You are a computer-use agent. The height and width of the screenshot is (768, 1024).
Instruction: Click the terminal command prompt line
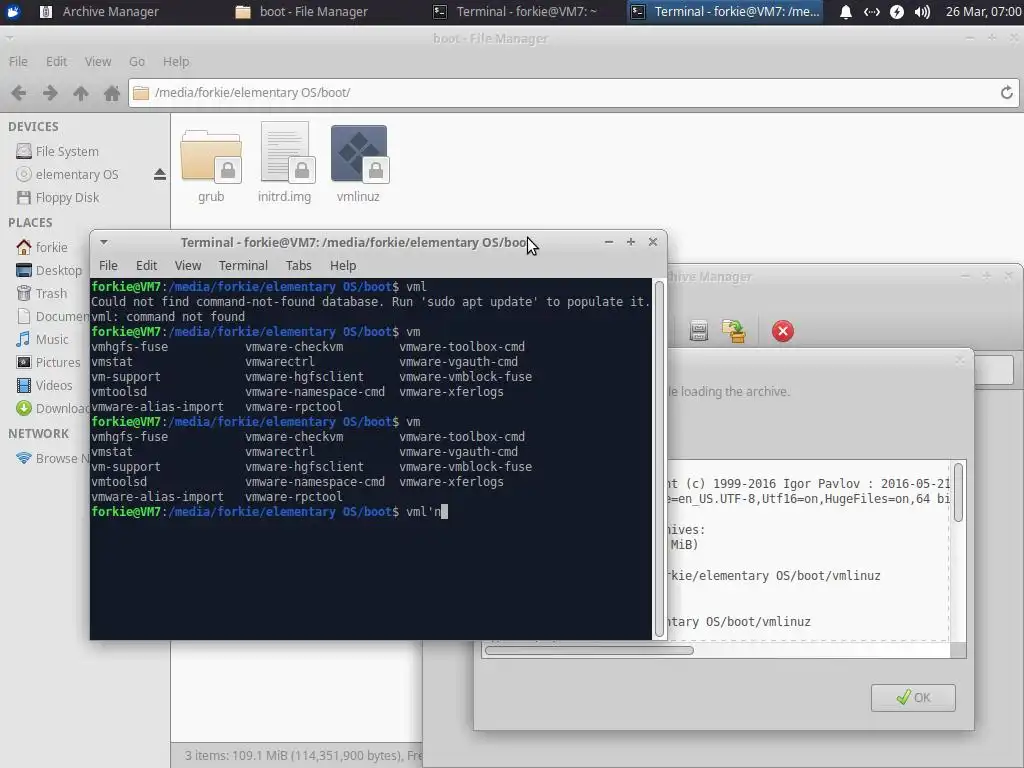pyautogui.click(x=371, y=512)
